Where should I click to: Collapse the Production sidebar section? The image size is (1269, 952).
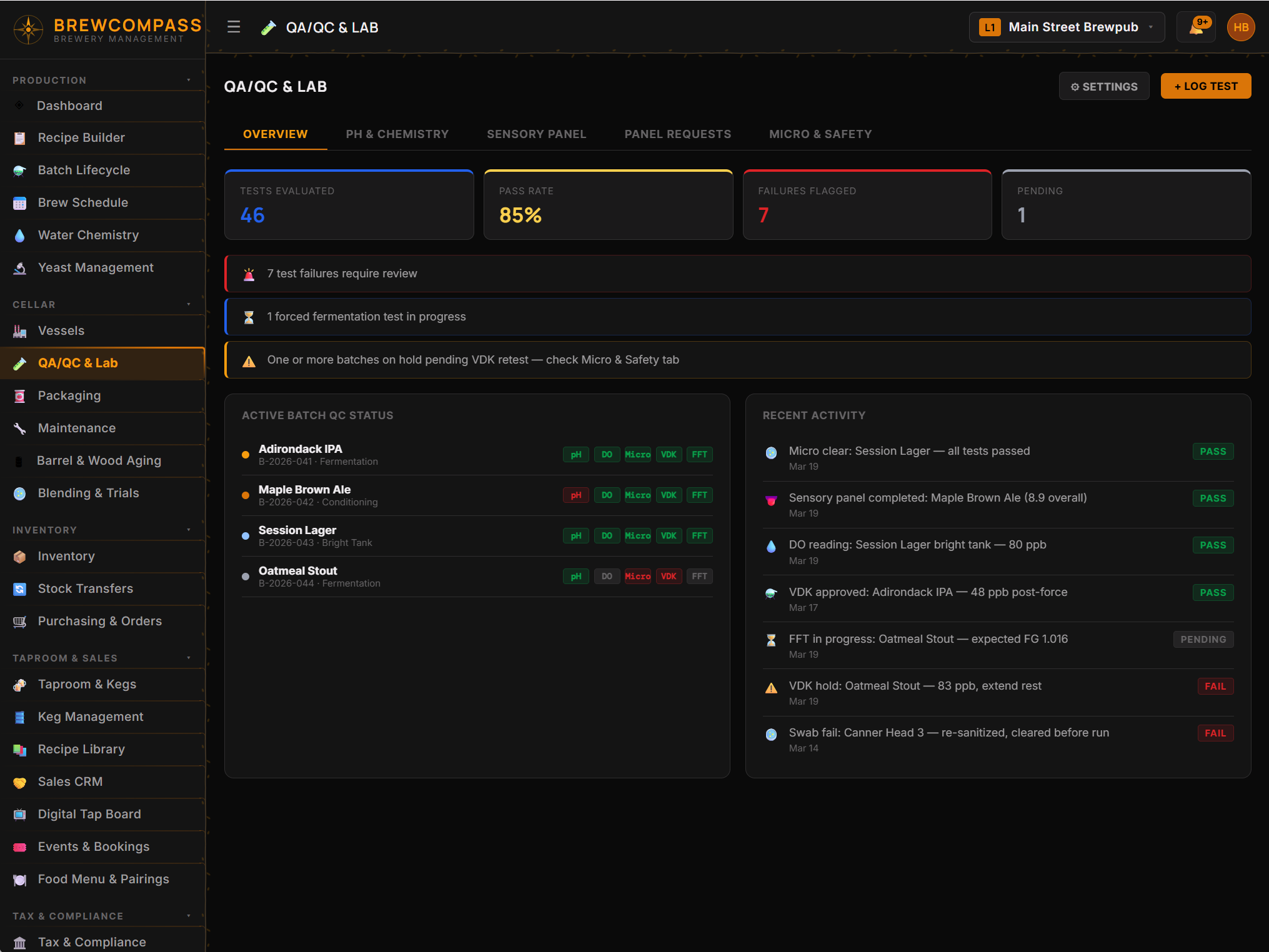click(x=189, y=80)
